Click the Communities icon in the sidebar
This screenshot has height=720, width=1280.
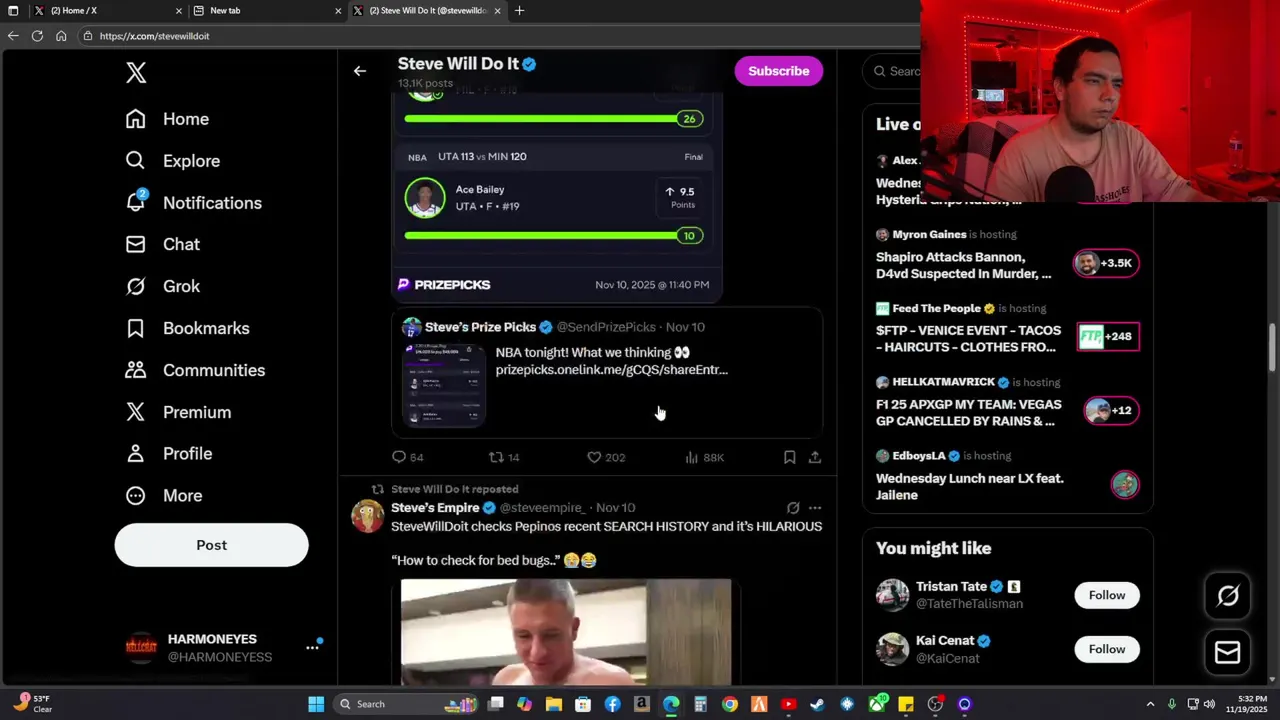click(136, 370)
